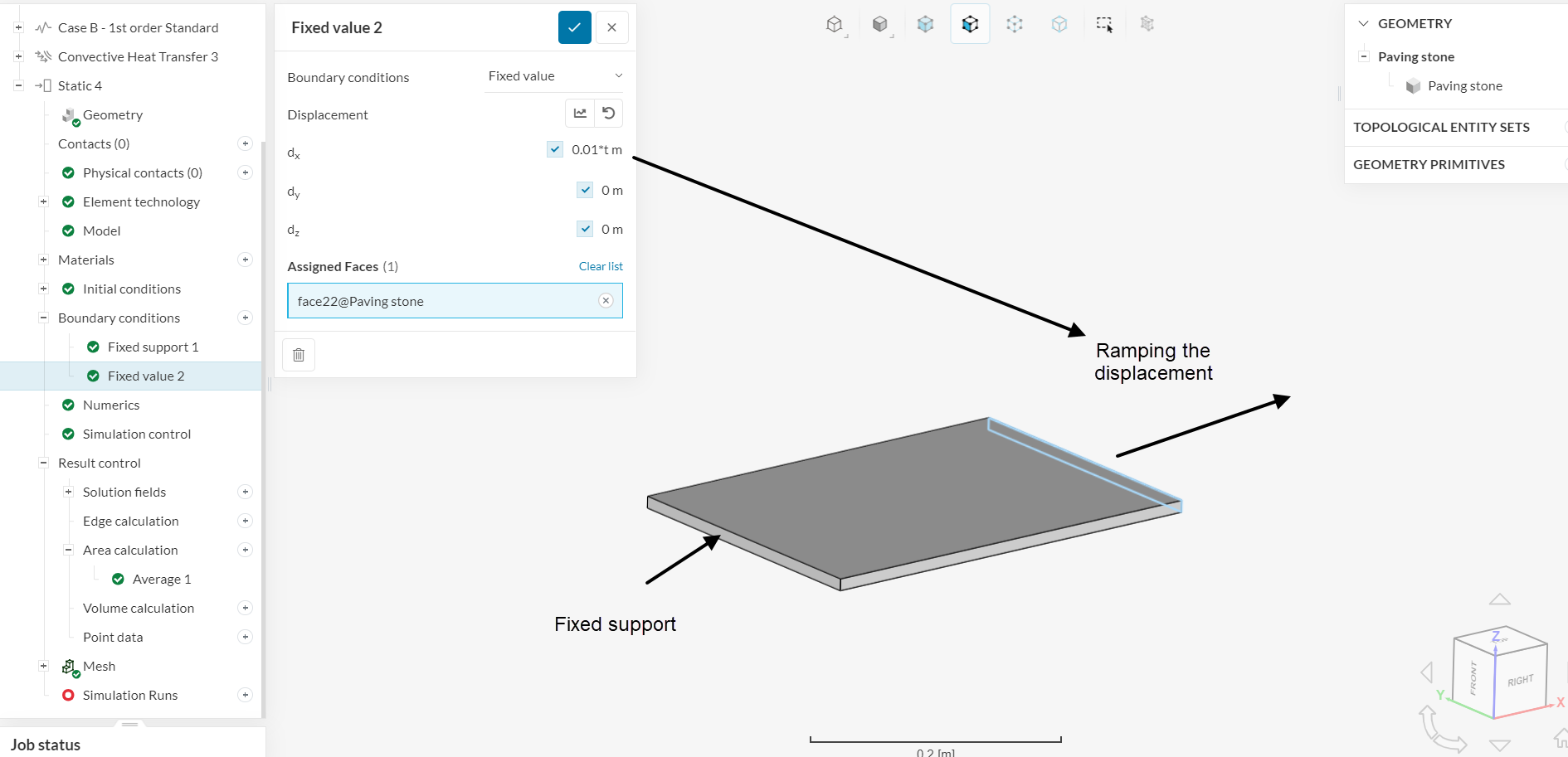Collapse Result control node
The image size is (1568, 757).
pyautogui.click(x=43, y=463)
